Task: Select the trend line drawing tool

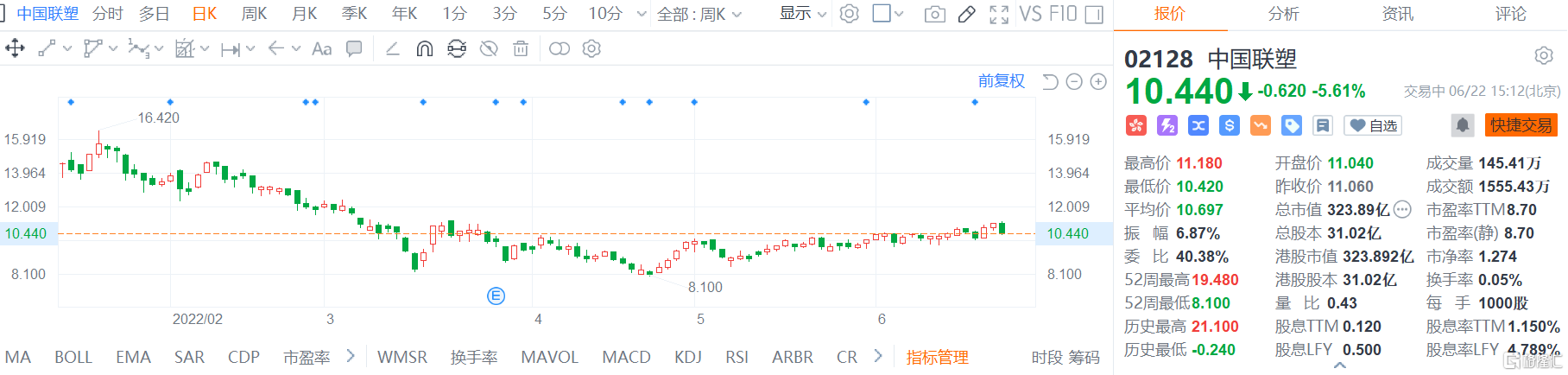Action: click(47, 48)
